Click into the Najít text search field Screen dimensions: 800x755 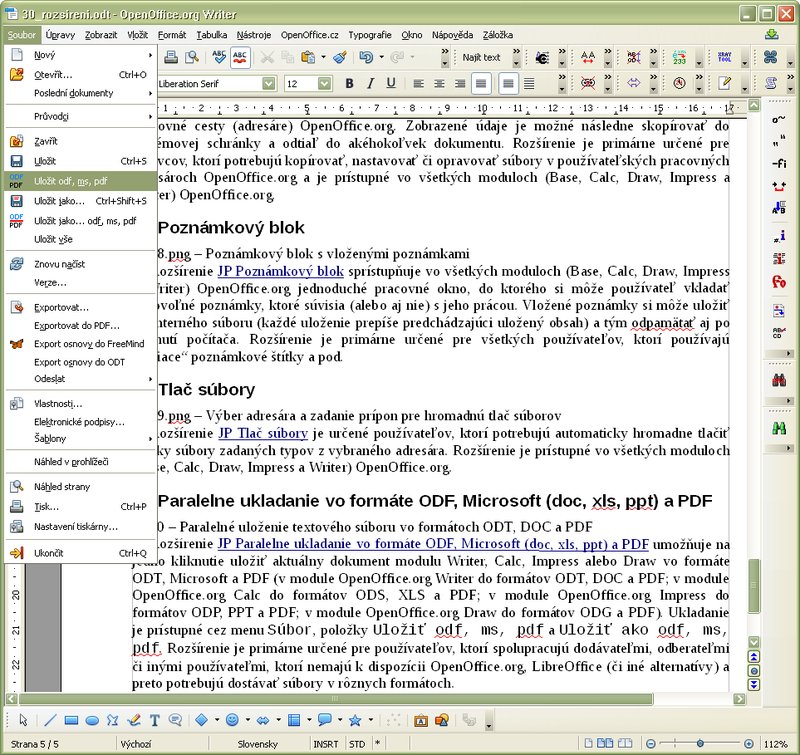pos(481,57)
